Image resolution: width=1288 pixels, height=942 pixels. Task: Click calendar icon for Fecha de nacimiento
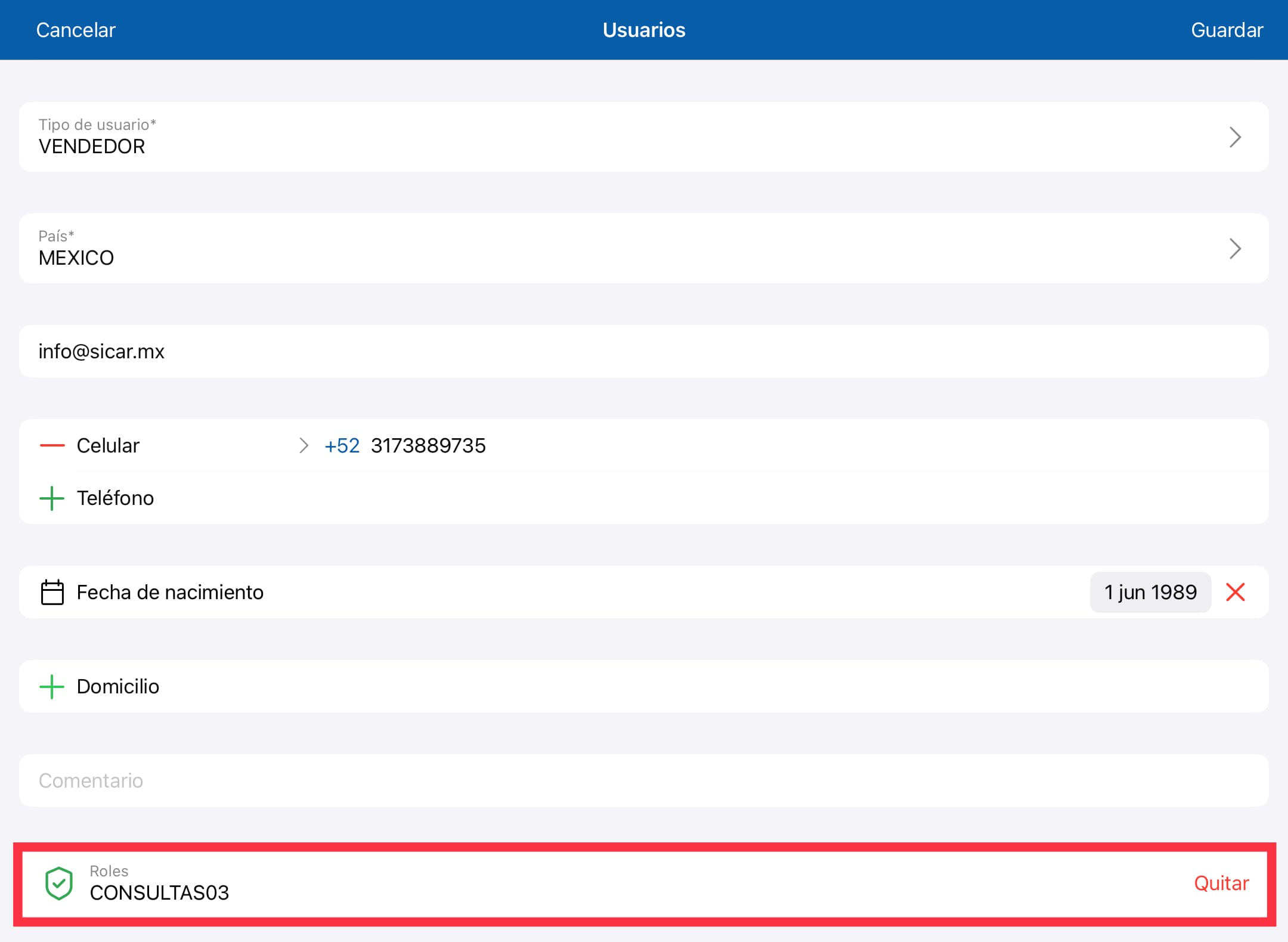[52, 592]
